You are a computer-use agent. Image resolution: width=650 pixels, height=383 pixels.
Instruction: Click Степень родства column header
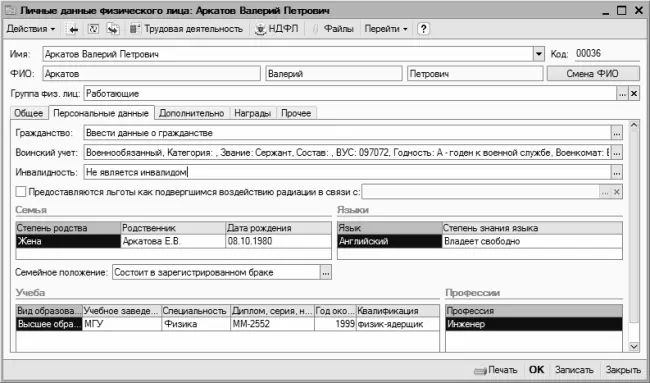[x=68, y=228]
